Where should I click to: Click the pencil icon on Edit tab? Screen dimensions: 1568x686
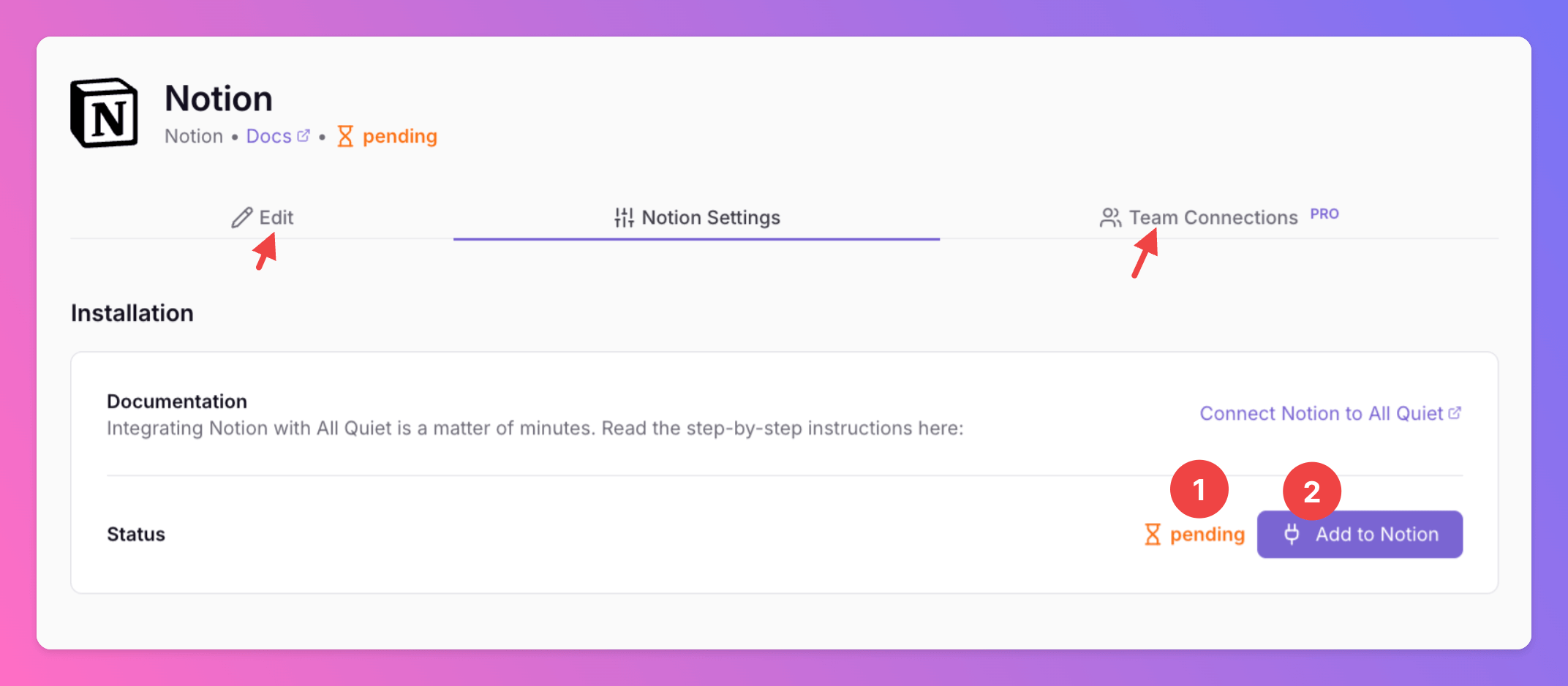(x=241, y=218)
